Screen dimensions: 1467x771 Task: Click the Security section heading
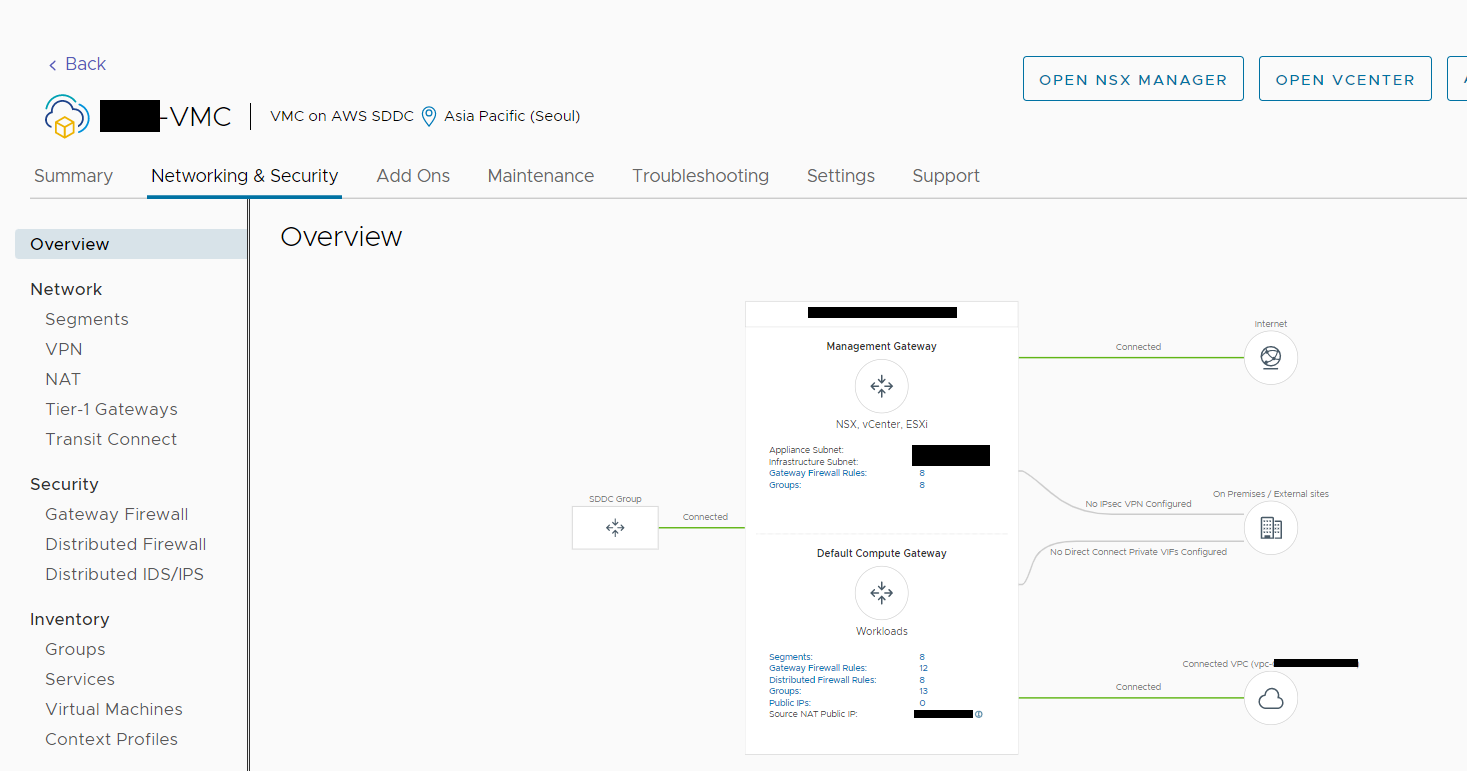click(64, 484)
